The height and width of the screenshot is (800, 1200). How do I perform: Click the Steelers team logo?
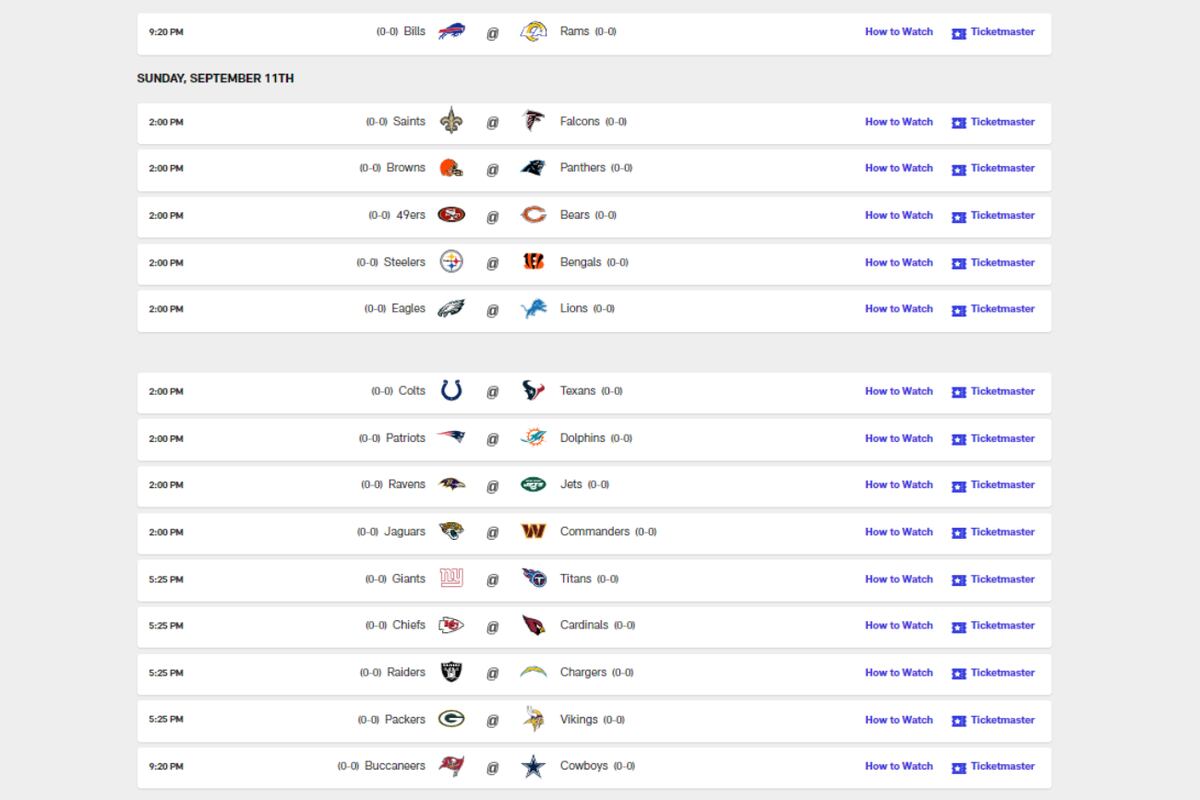point(452,262)
